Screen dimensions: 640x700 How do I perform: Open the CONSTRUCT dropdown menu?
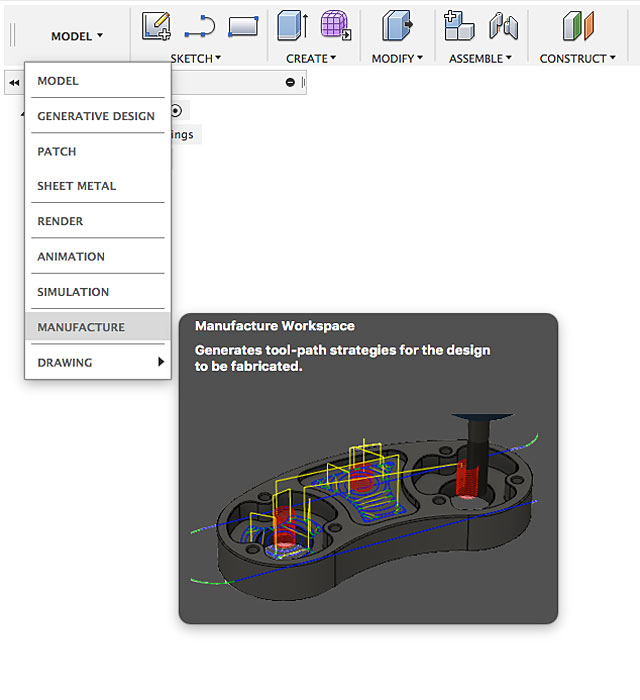pyautogui.click(x=578, y=58)
